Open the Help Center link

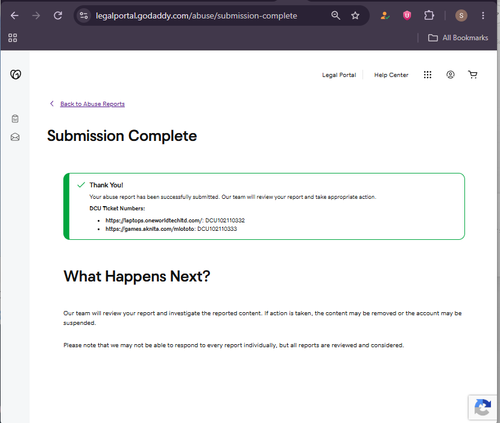(391, 75)
